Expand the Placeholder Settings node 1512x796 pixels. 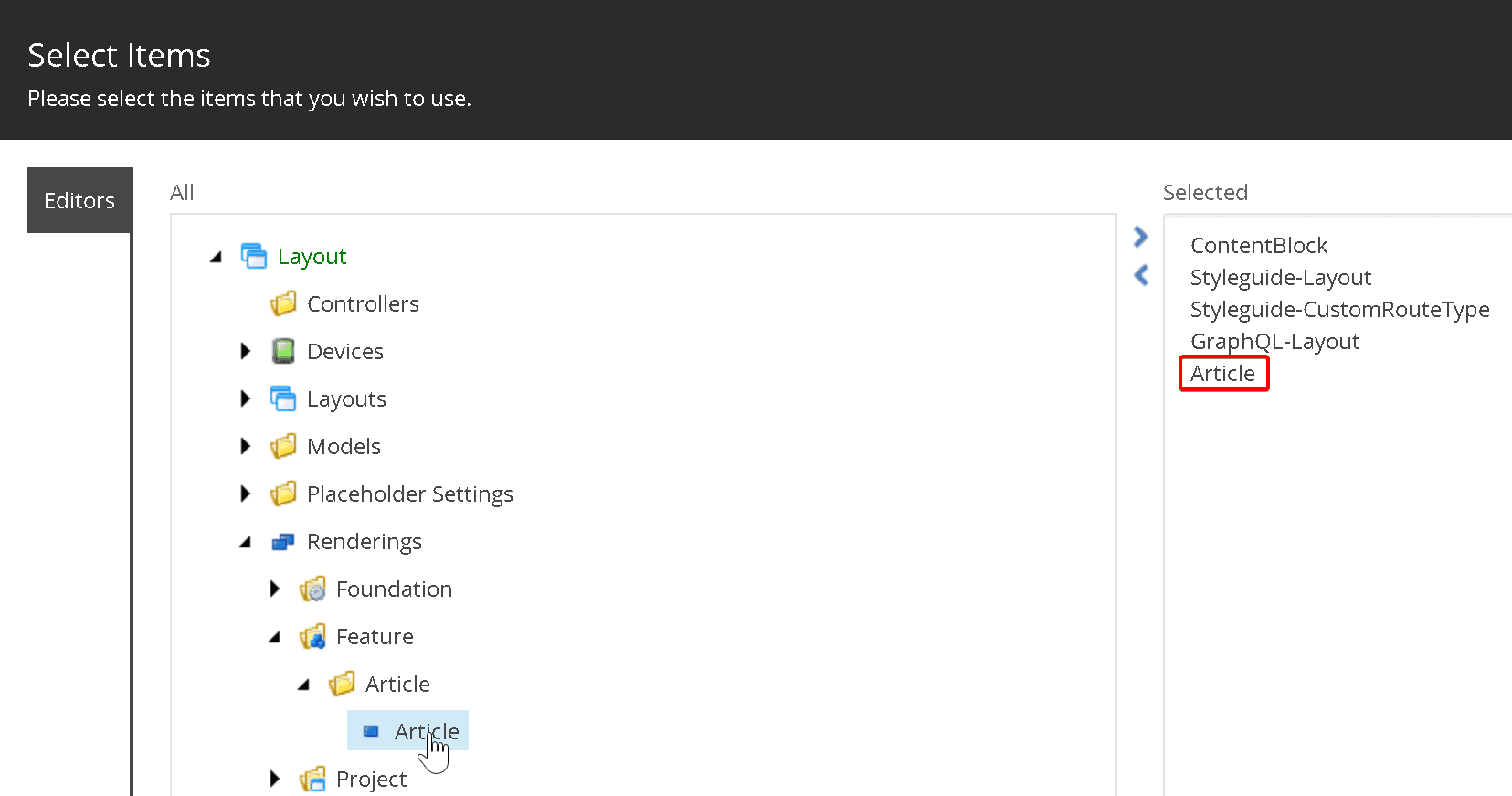click(x=245, y=494)
